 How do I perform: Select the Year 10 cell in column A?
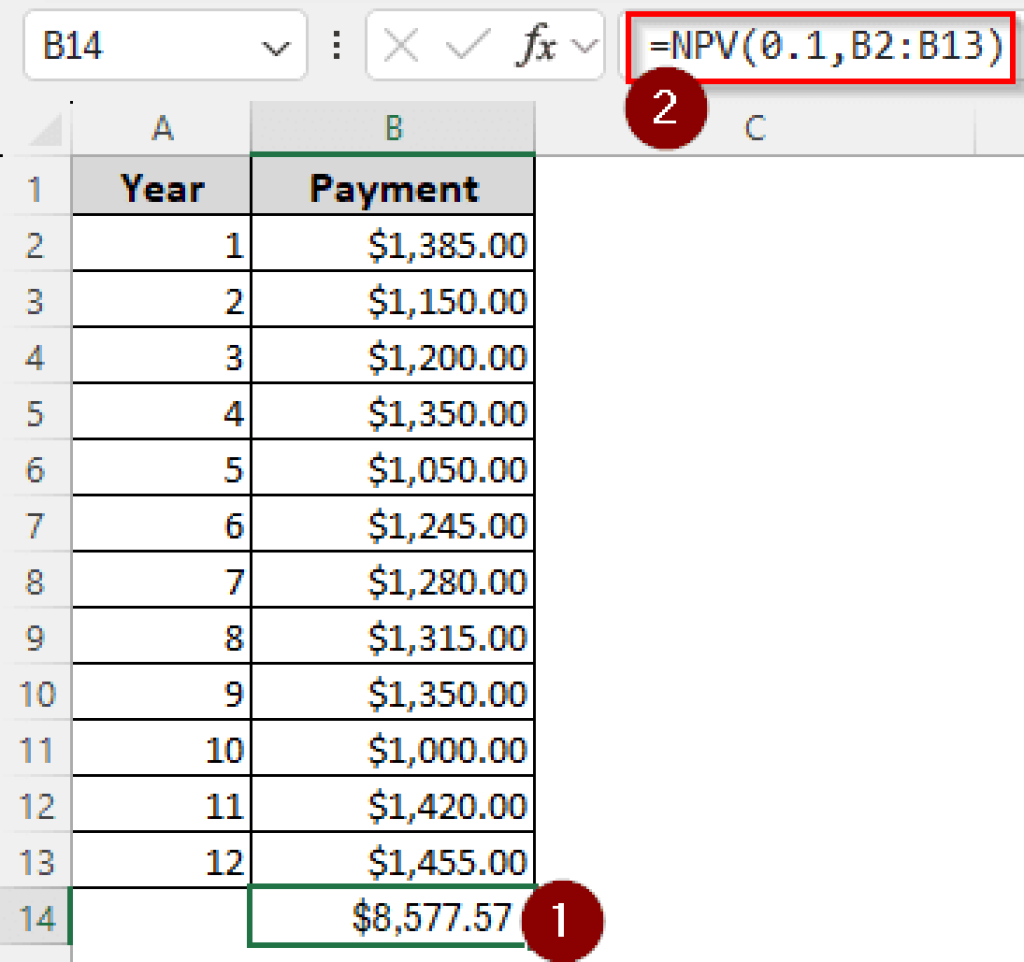click(x=161, y=749)
